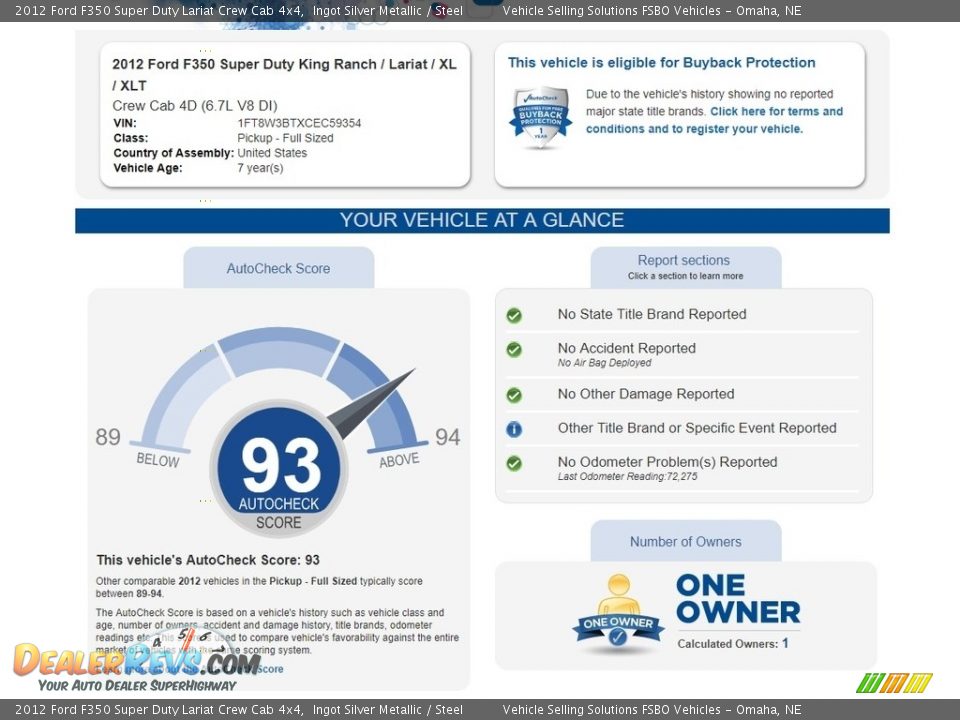Image resolution: width=960 pixels, height=720 pixels.
Task: Click the DealerRevs.com logo
Action: (x=137, y=661)
